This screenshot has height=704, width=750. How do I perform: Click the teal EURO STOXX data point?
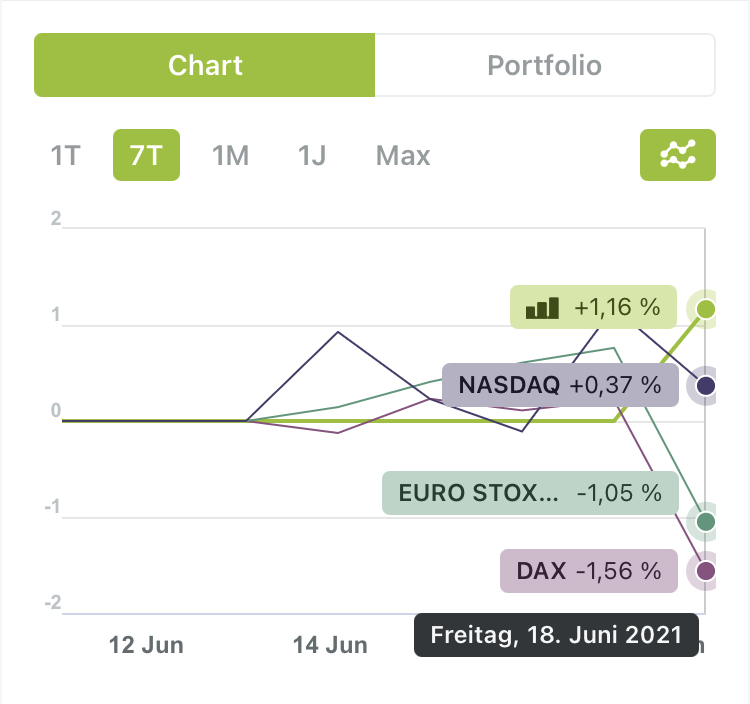pyautogui.click(x=706, y=521)
